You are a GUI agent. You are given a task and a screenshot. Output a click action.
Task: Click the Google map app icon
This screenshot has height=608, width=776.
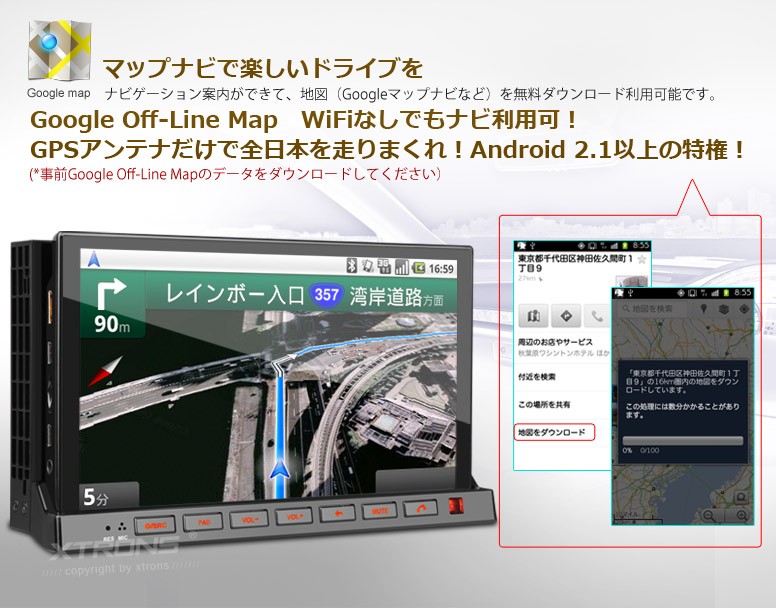click(x=59, y=49)
